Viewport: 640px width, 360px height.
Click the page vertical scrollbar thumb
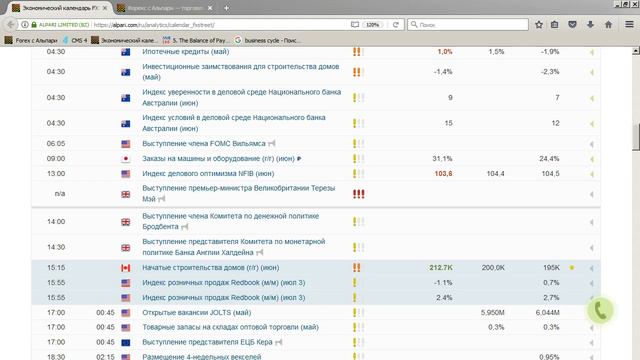point(636,138)
